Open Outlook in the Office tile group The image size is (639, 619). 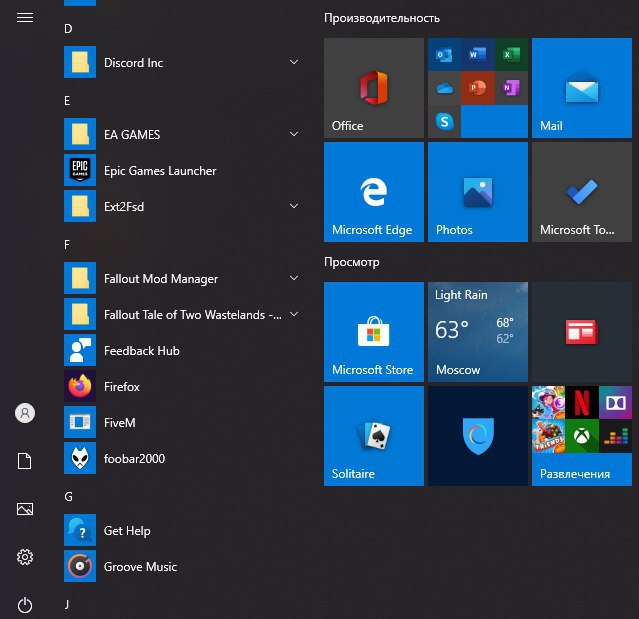444,55
